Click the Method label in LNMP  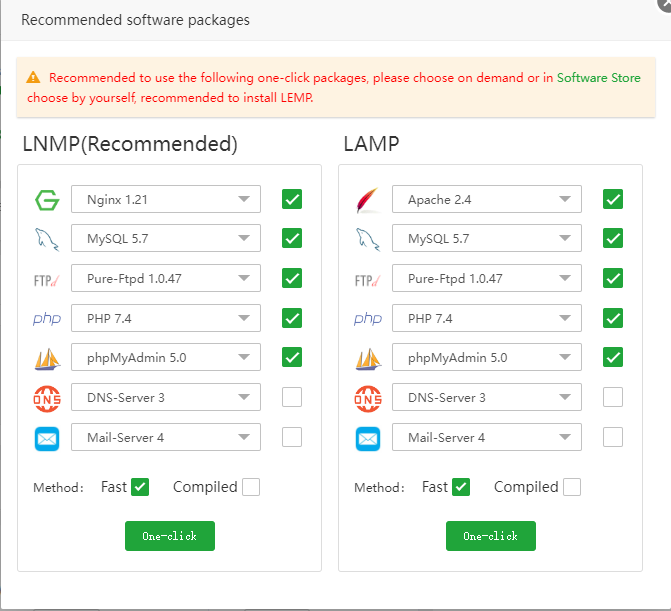click(58, 487)
